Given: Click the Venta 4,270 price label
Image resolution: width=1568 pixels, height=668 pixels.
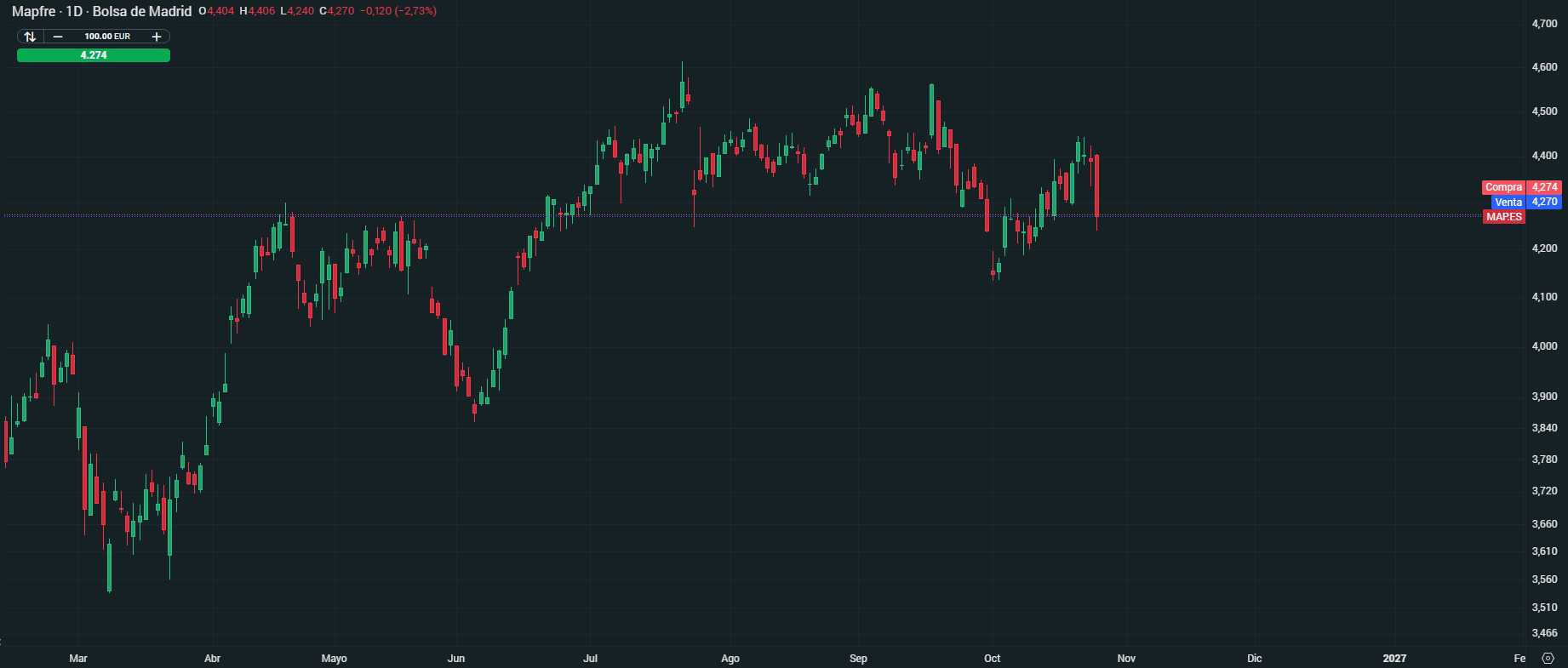Looking at the screenshot, I should [x=1526, y=202].
